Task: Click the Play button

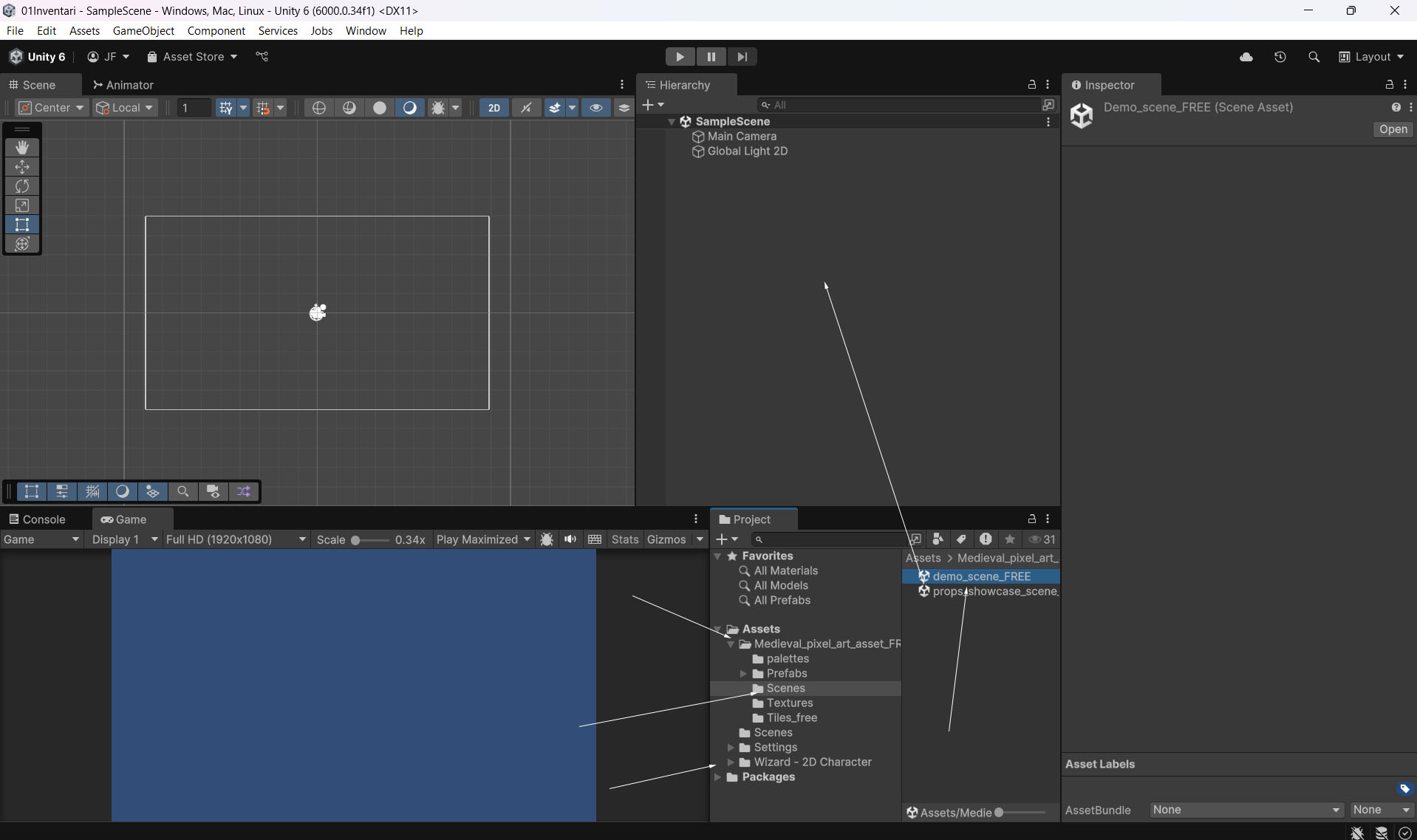Action: [x=680, y=57]
